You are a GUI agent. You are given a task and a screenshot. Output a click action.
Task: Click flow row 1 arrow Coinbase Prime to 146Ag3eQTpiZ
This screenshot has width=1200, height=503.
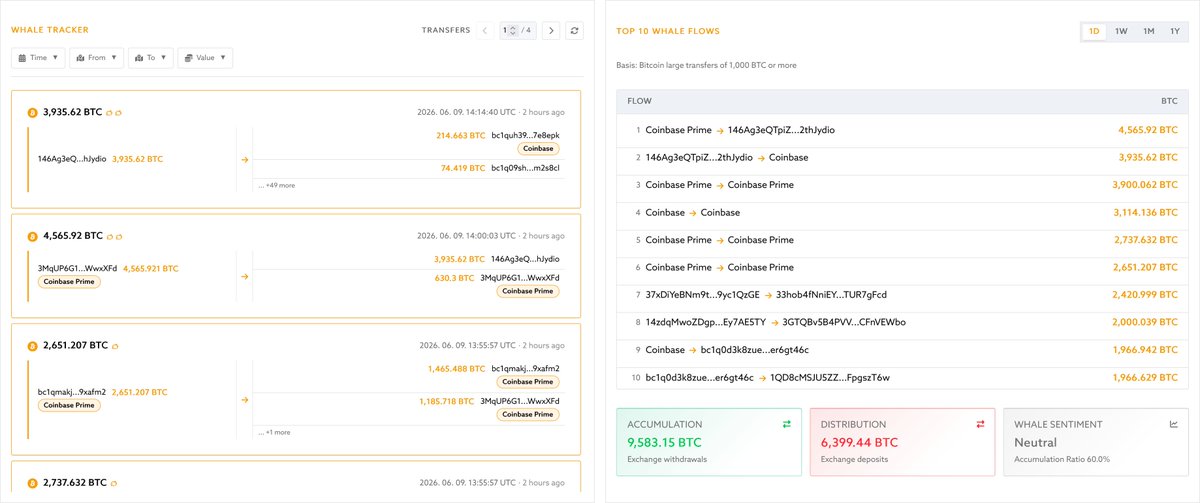[x=720, y=130]
